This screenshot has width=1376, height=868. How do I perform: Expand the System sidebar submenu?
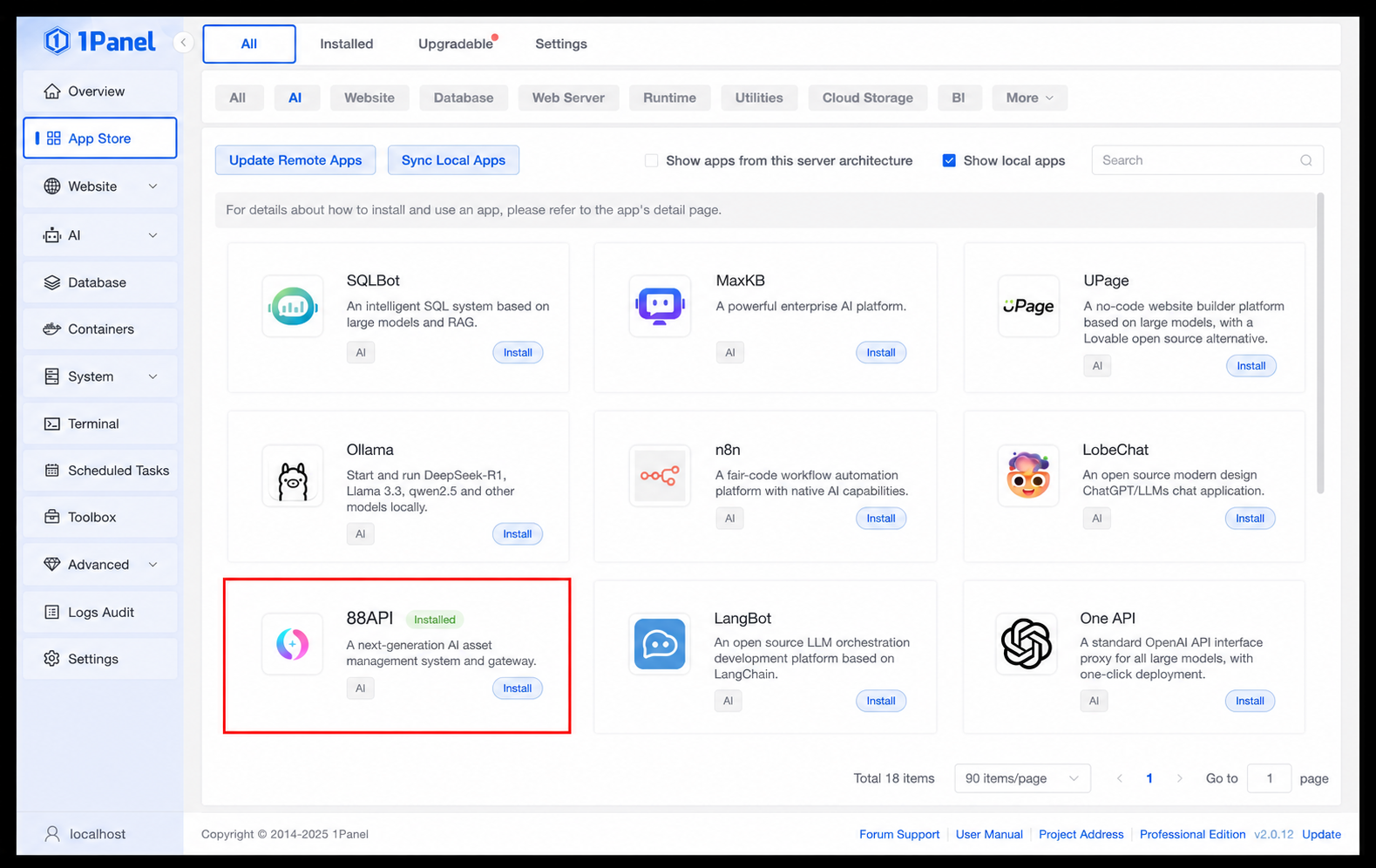click(x=153, y=376)
